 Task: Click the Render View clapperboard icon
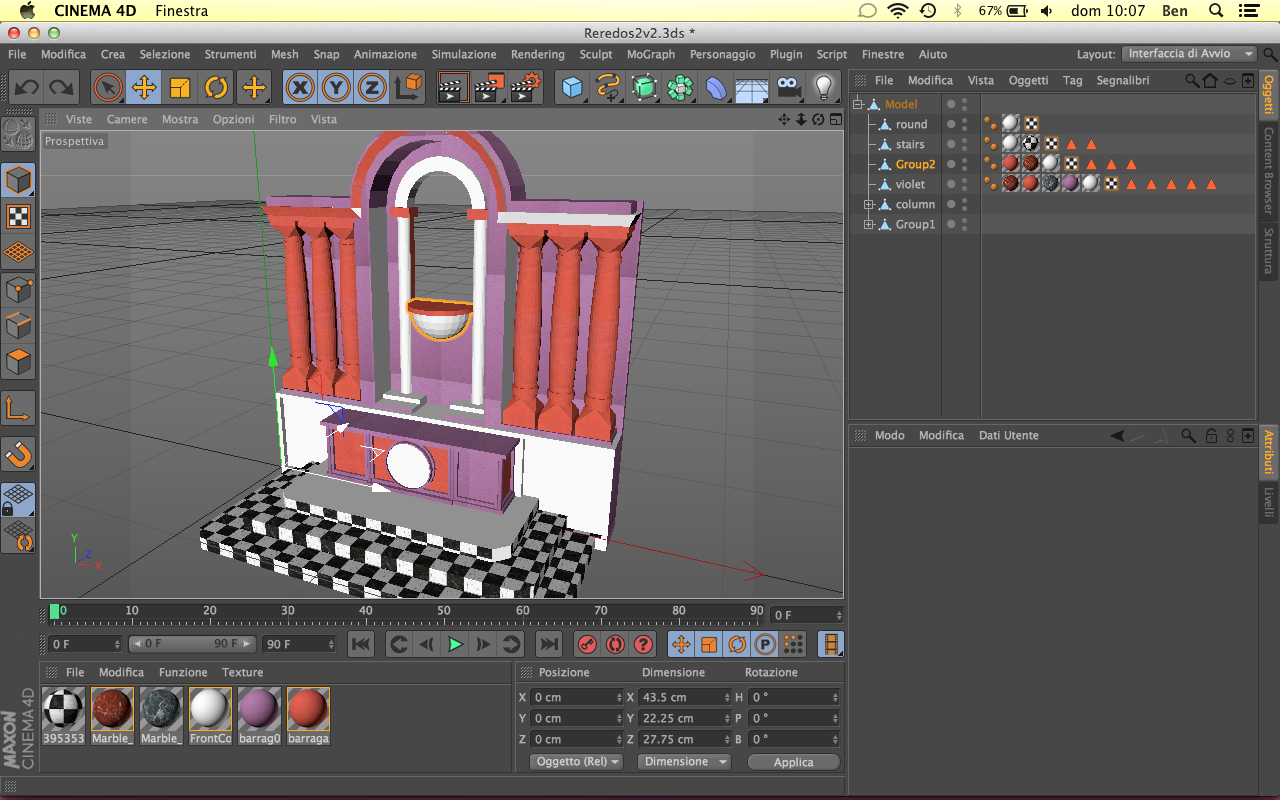point(453,88)
